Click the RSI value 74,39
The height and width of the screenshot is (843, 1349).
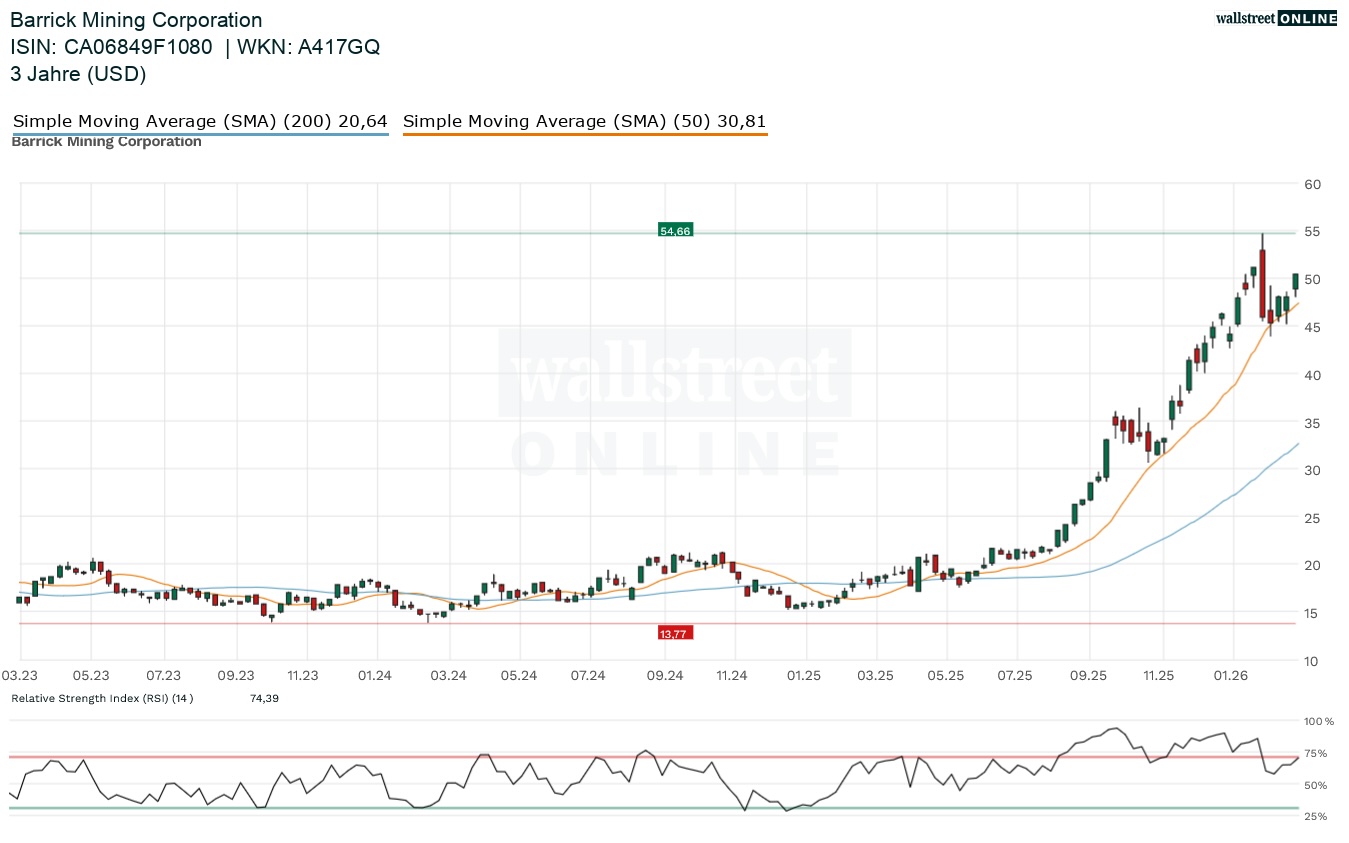pos(264,698)
